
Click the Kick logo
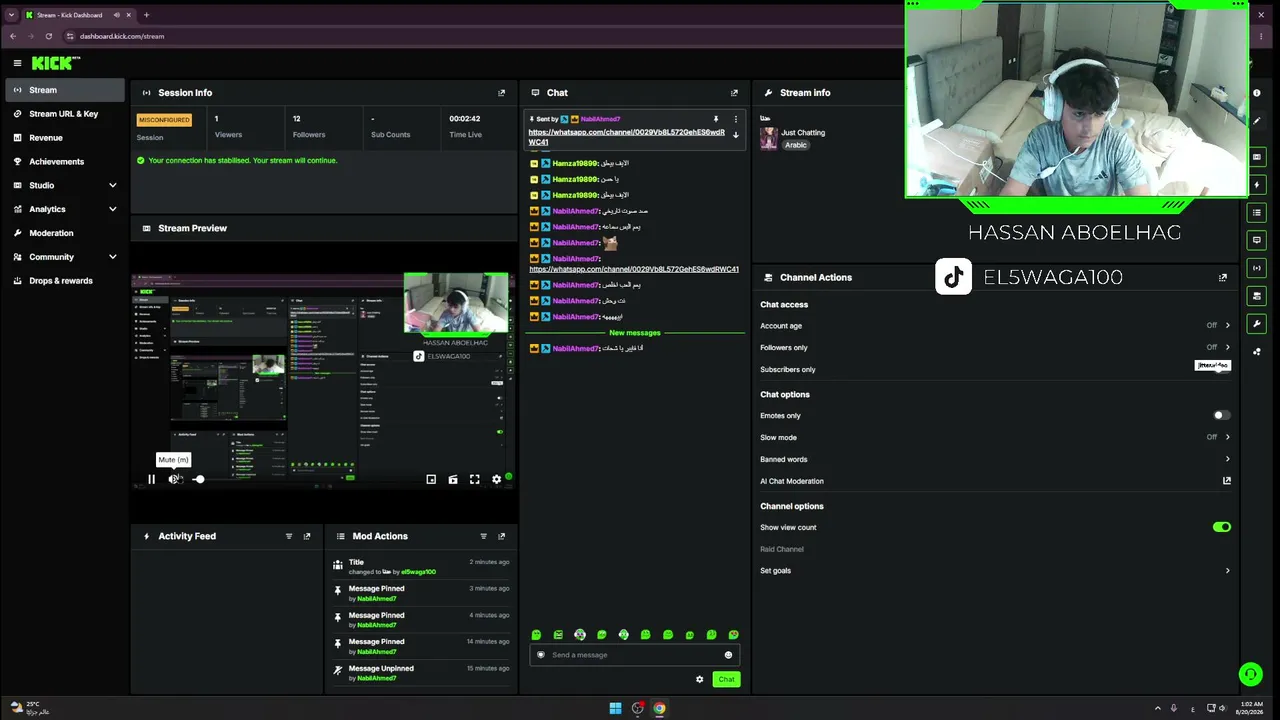tap(54, 63)
